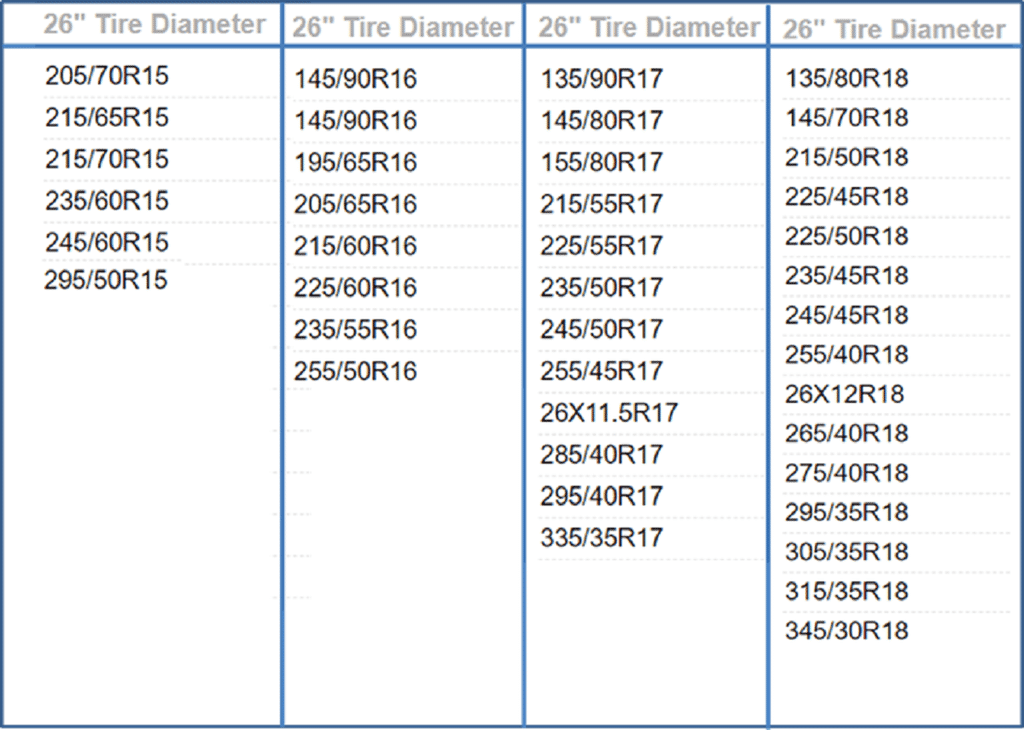The height and width of the screenshot is (730, 1024).
Task: Select the 26X12R18 tire entry
Action: [845, 394]
